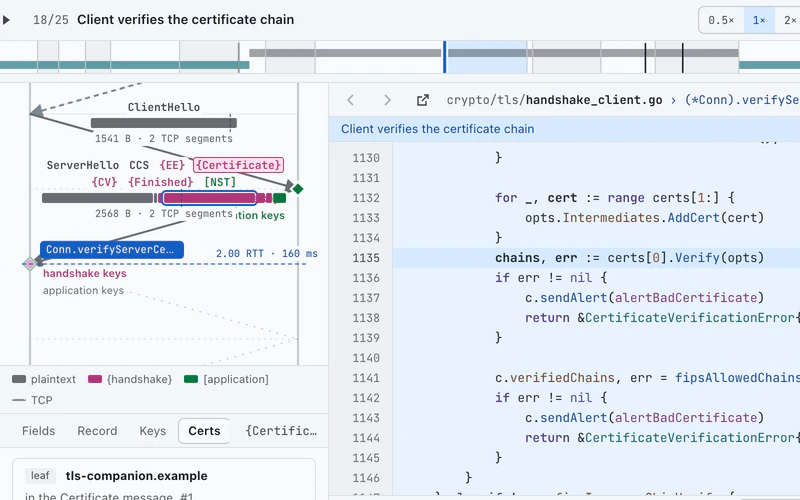Click blue current-step marker on timeline

[445, 57]
